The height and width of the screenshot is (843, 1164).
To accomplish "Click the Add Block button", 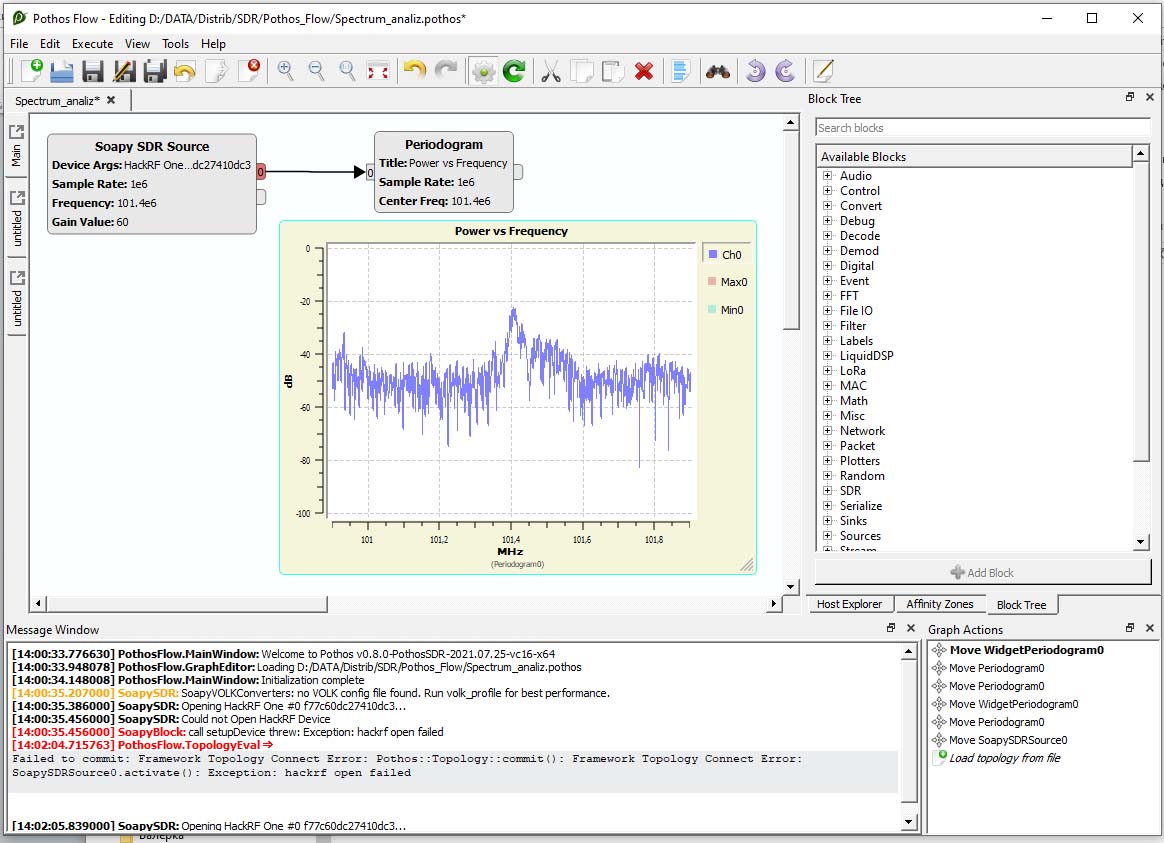I will pos(983,572).
